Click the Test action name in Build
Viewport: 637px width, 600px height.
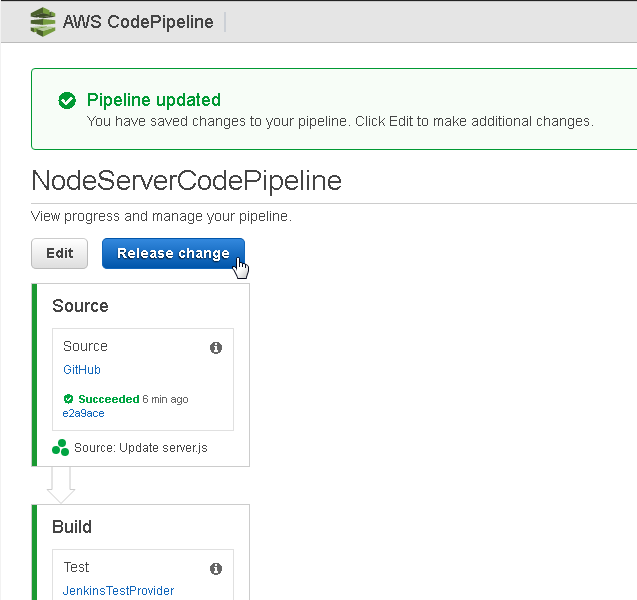[76, 567]
